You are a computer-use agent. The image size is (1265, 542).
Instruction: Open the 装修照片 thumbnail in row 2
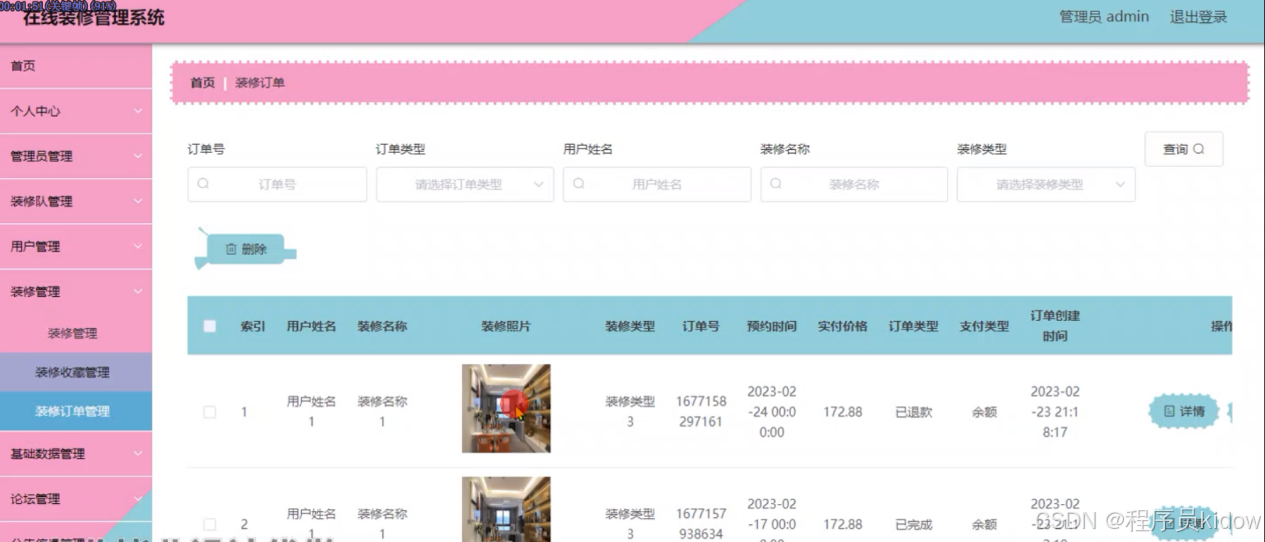pos(506,509)
